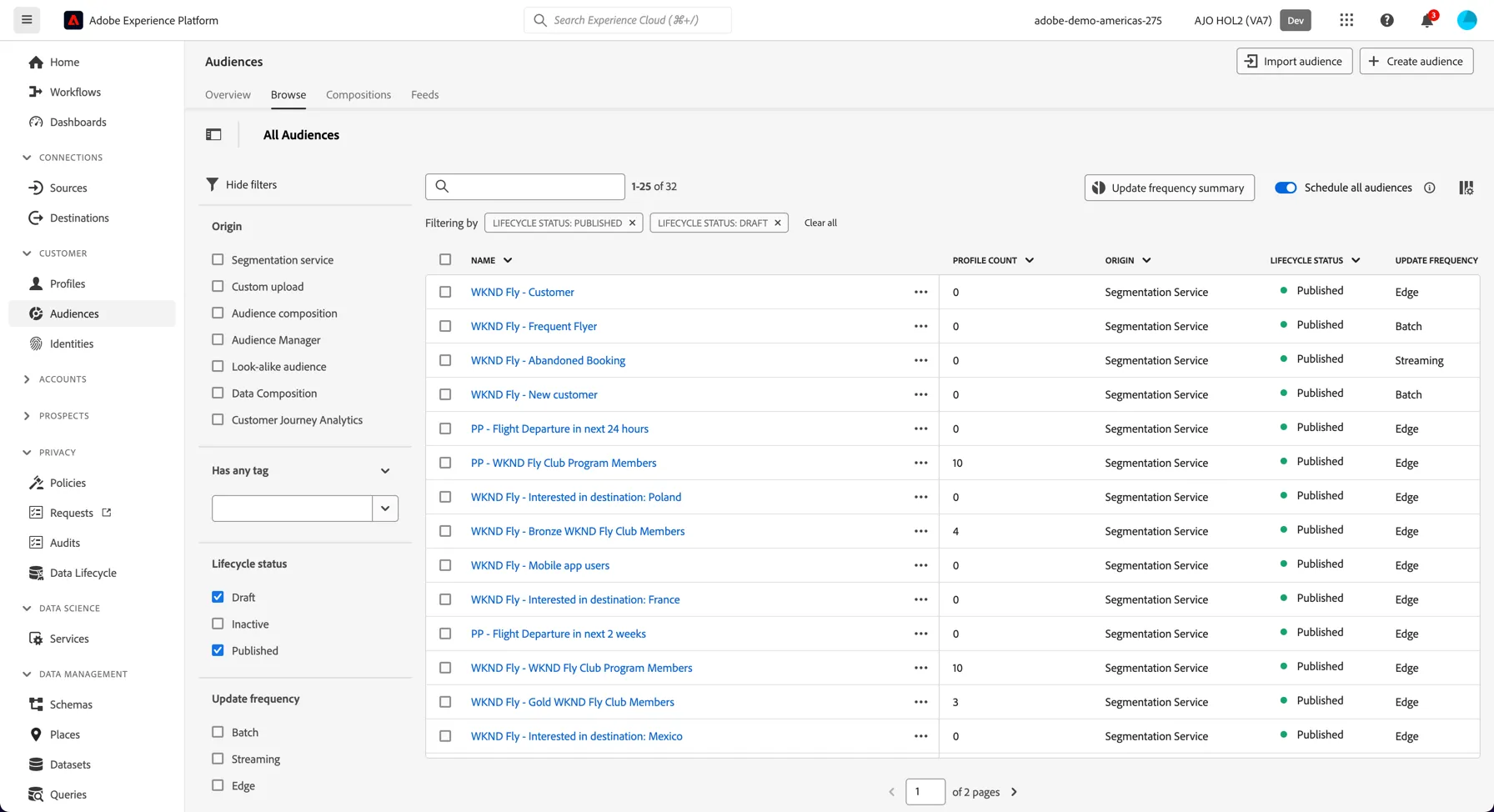Image resolution: width=1494 pixels, height=812 pixels.
Task: Open the Profile Count column sort menu
Action: click(x=1030, y=260)
